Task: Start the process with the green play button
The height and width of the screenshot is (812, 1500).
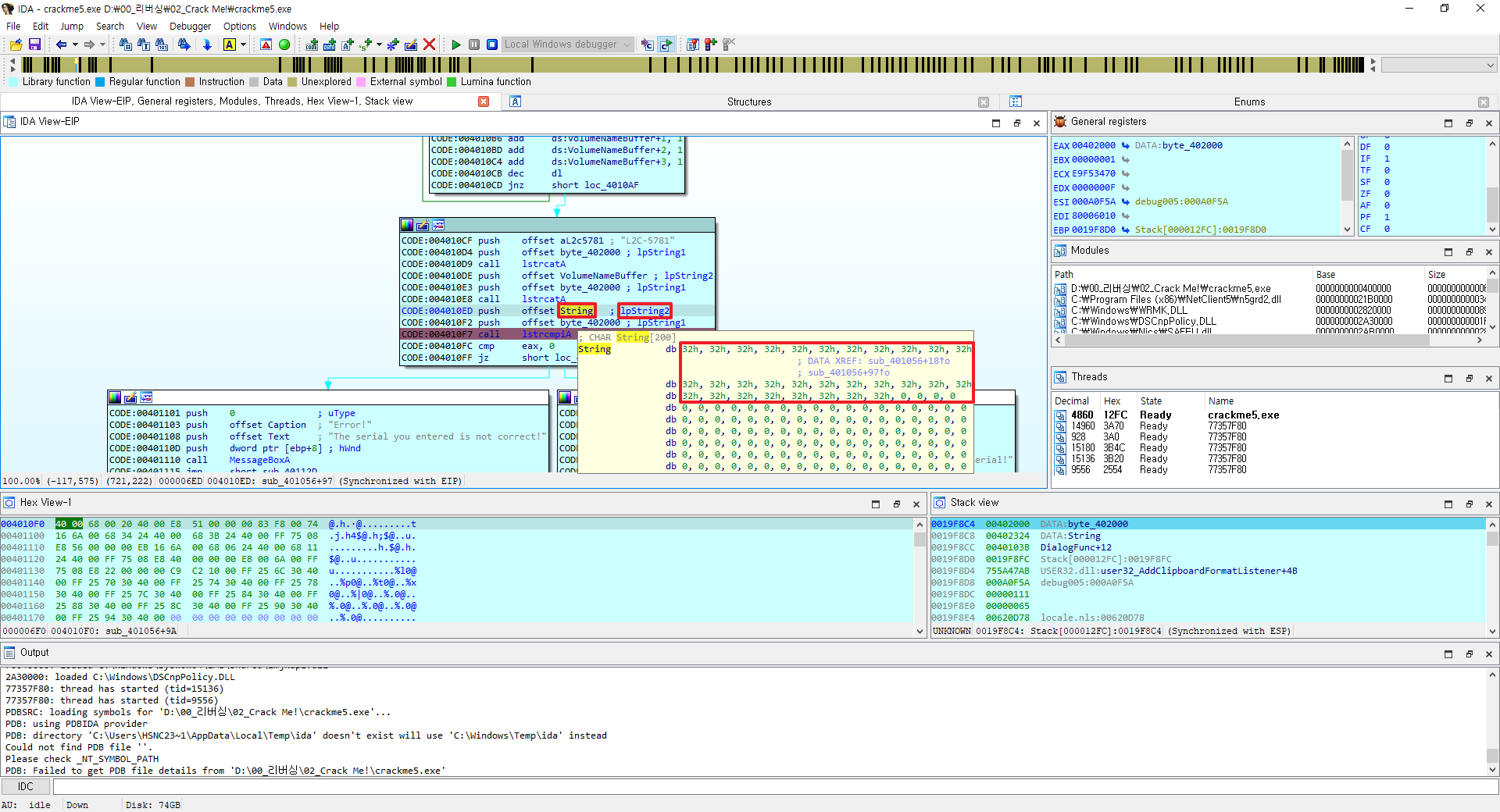Action: click(456, 45)
